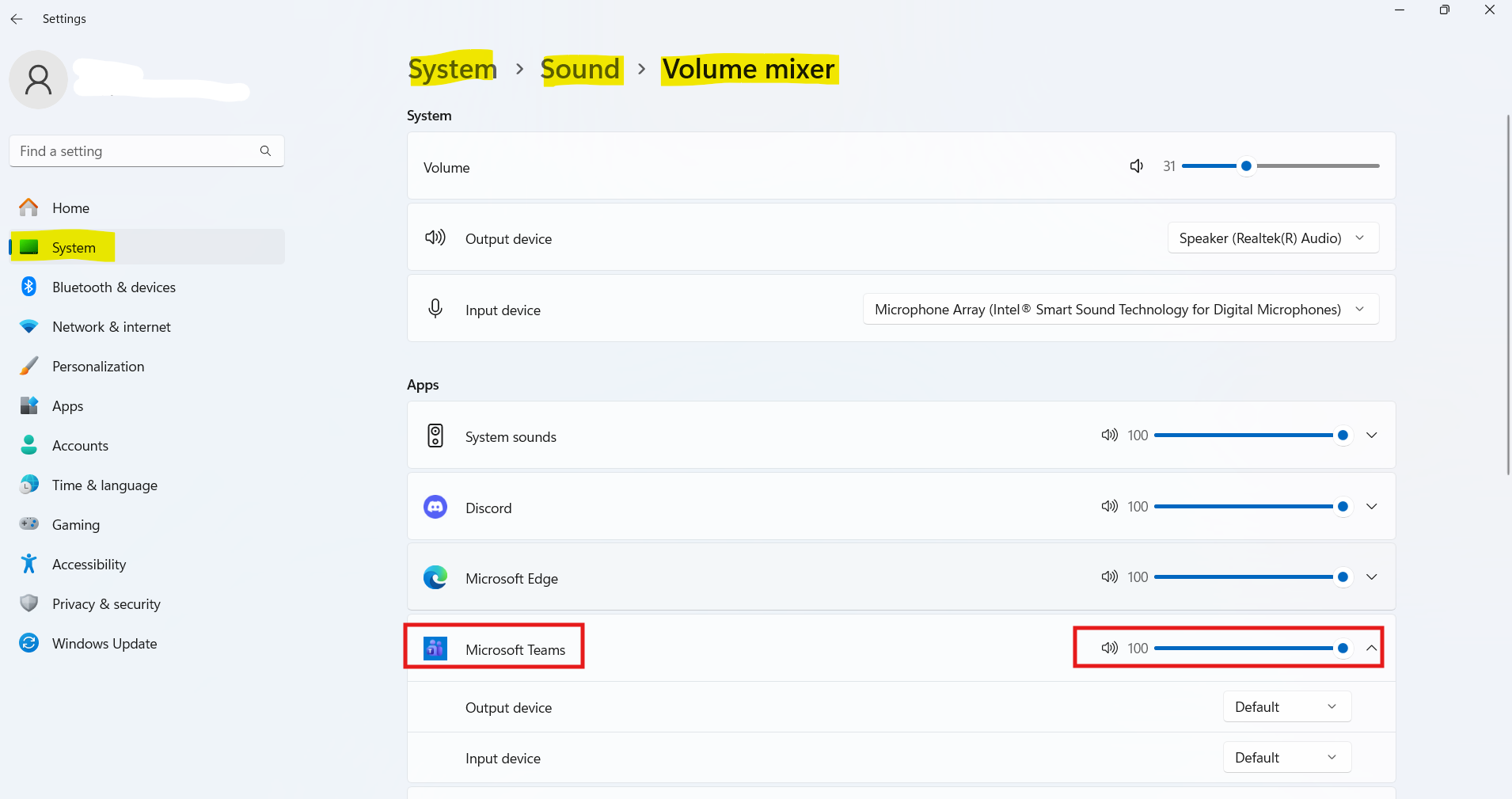Open the system Input device Microphone Array dropdown

pyautogui.click(x=1121, y=309)
